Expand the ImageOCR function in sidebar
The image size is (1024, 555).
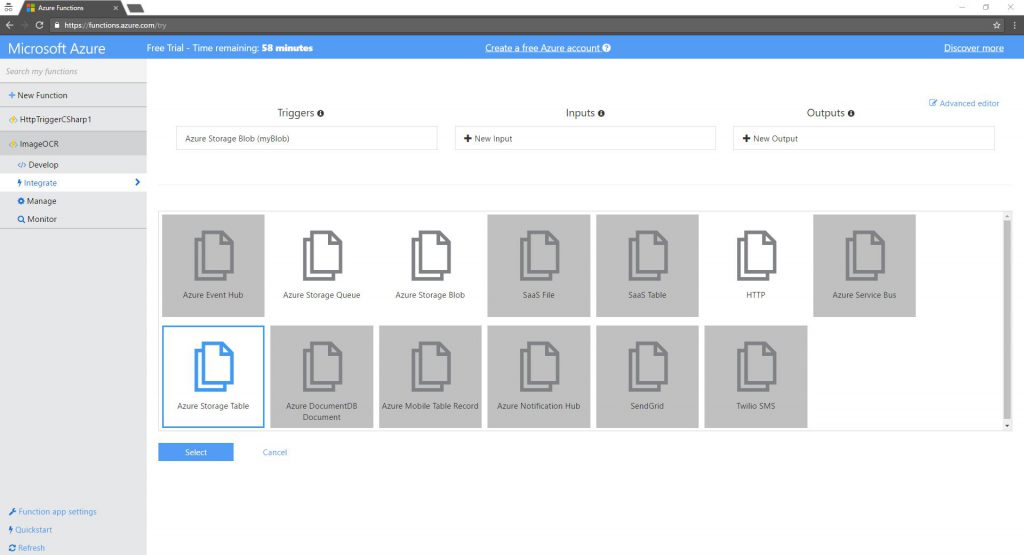(40, 143)
